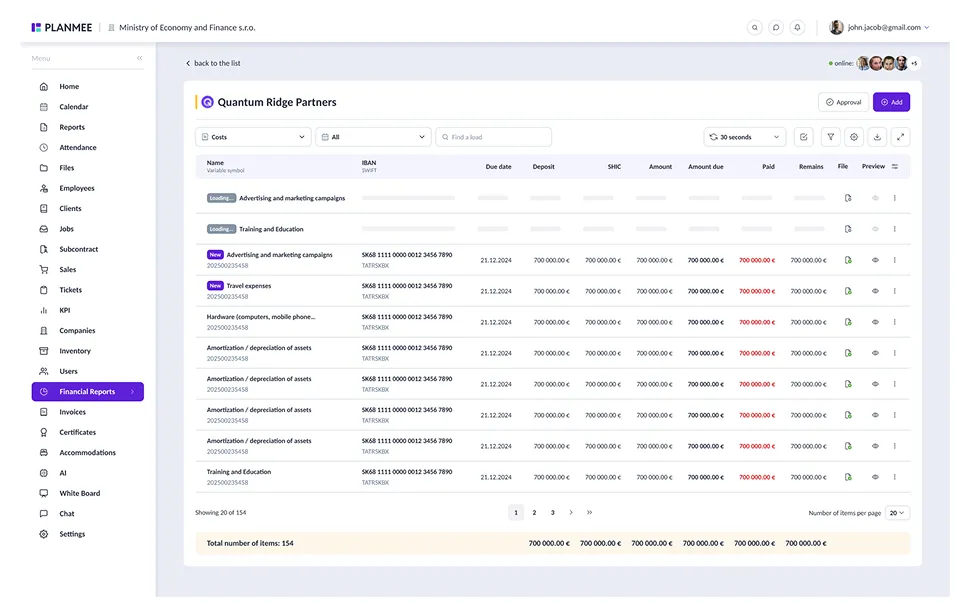Jump to last page with double arrow
This screenshot has height=610, width=970.
[x=590, y=512]
